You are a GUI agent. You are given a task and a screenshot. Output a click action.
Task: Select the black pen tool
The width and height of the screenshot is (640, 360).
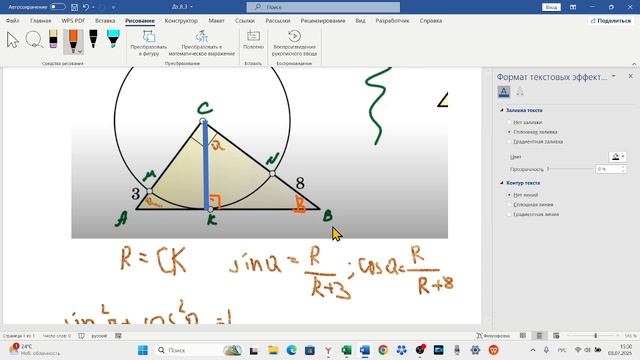tap(93, 39)
